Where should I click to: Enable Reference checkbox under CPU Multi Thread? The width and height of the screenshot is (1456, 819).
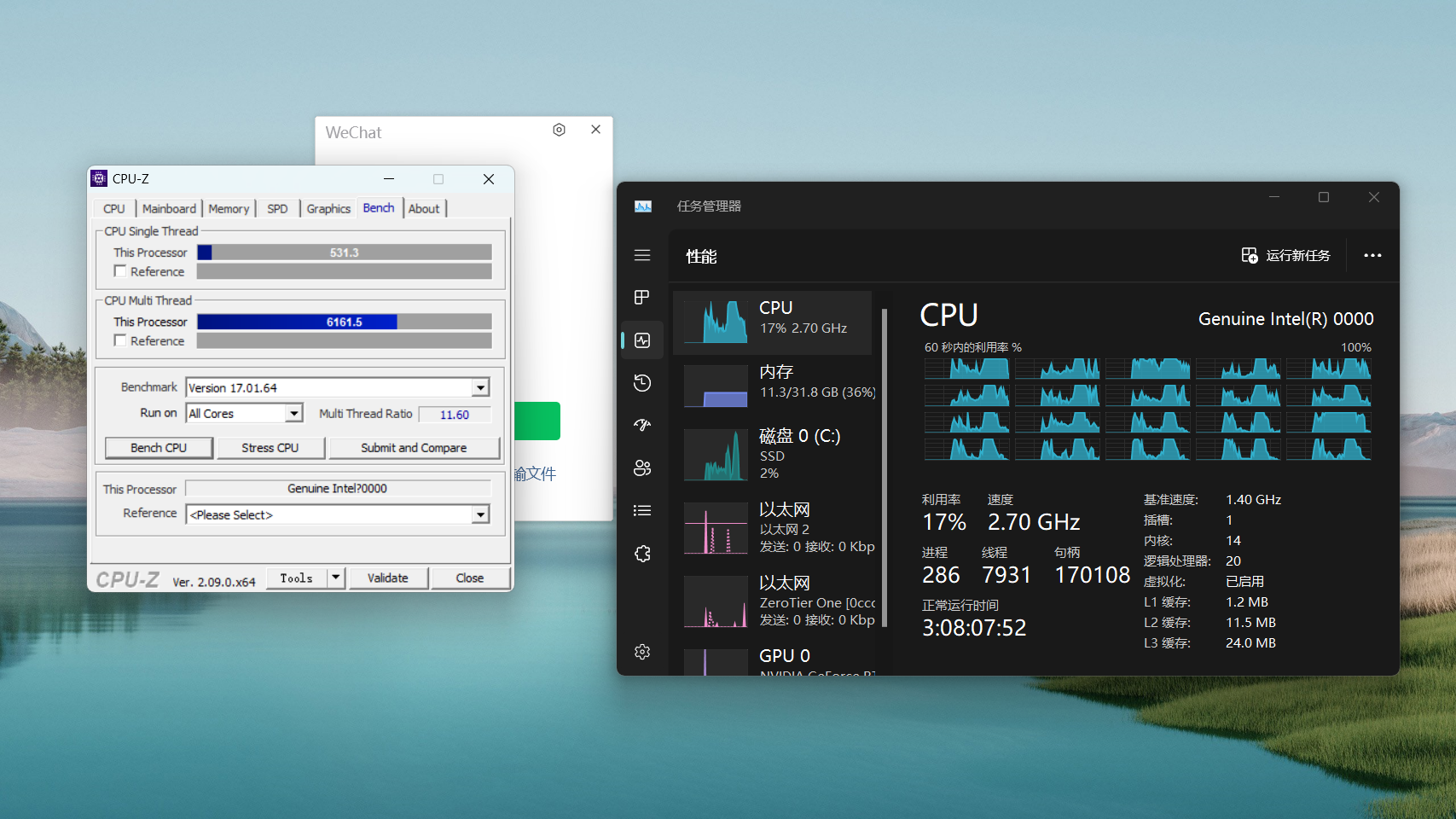[x=120, y=340]
